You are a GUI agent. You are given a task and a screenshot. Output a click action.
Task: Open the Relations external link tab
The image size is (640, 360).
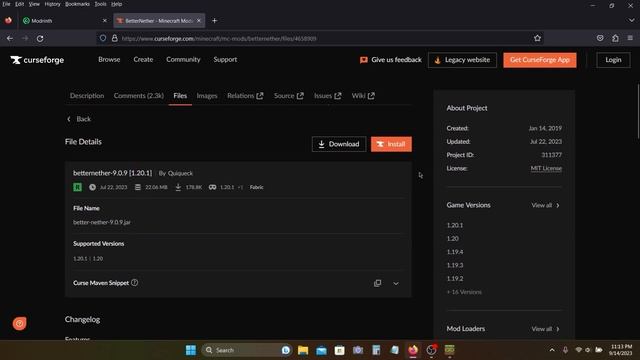click(x=245, y=96)
